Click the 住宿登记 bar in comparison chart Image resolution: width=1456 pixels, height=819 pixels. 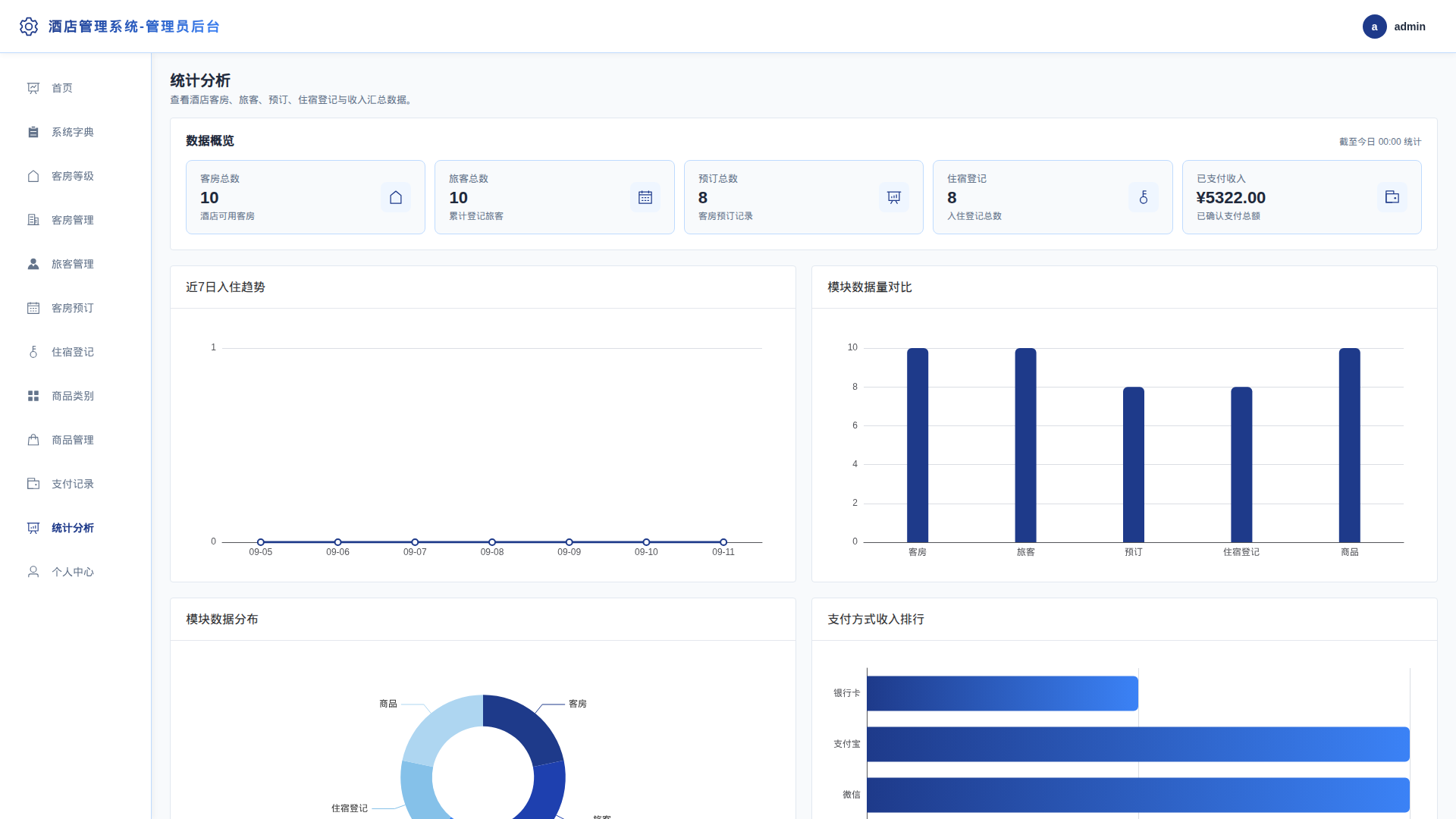click(x=1241, y=465)
